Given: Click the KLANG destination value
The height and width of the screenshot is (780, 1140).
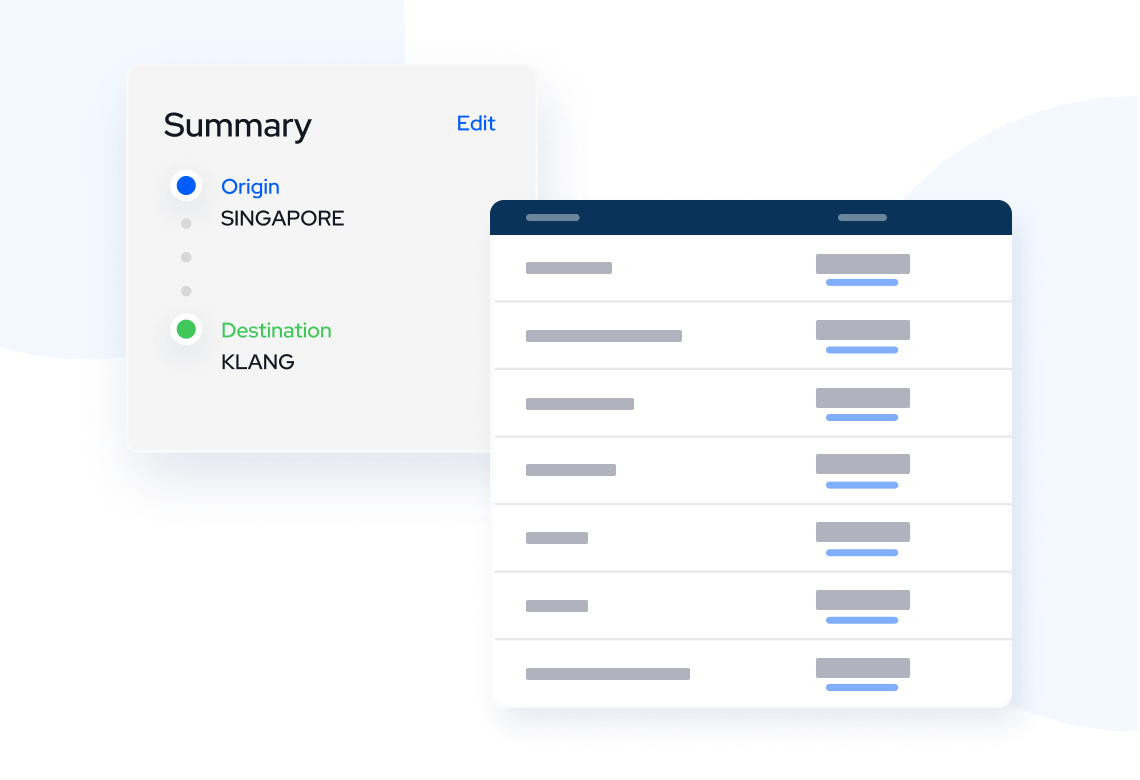Looking at the screenshot, I should coord(257,361).
